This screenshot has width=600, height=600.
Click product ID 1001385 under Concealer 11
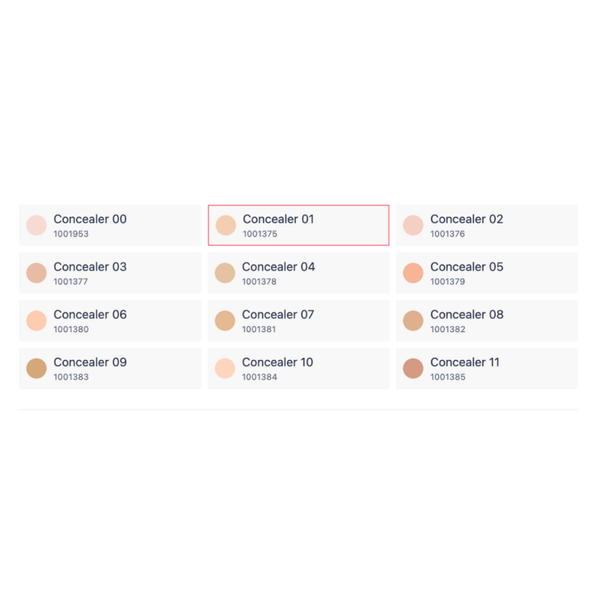point(448,378)
